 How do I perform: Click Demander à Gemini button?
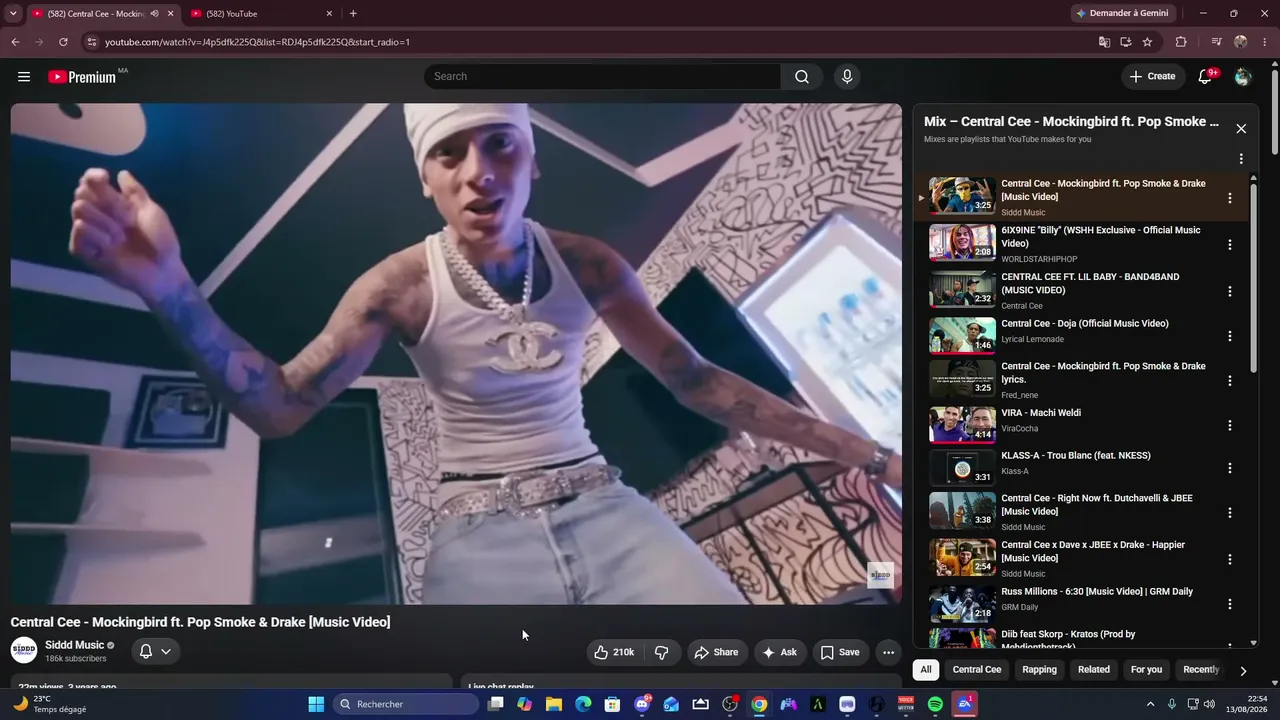click(1121, 14)
